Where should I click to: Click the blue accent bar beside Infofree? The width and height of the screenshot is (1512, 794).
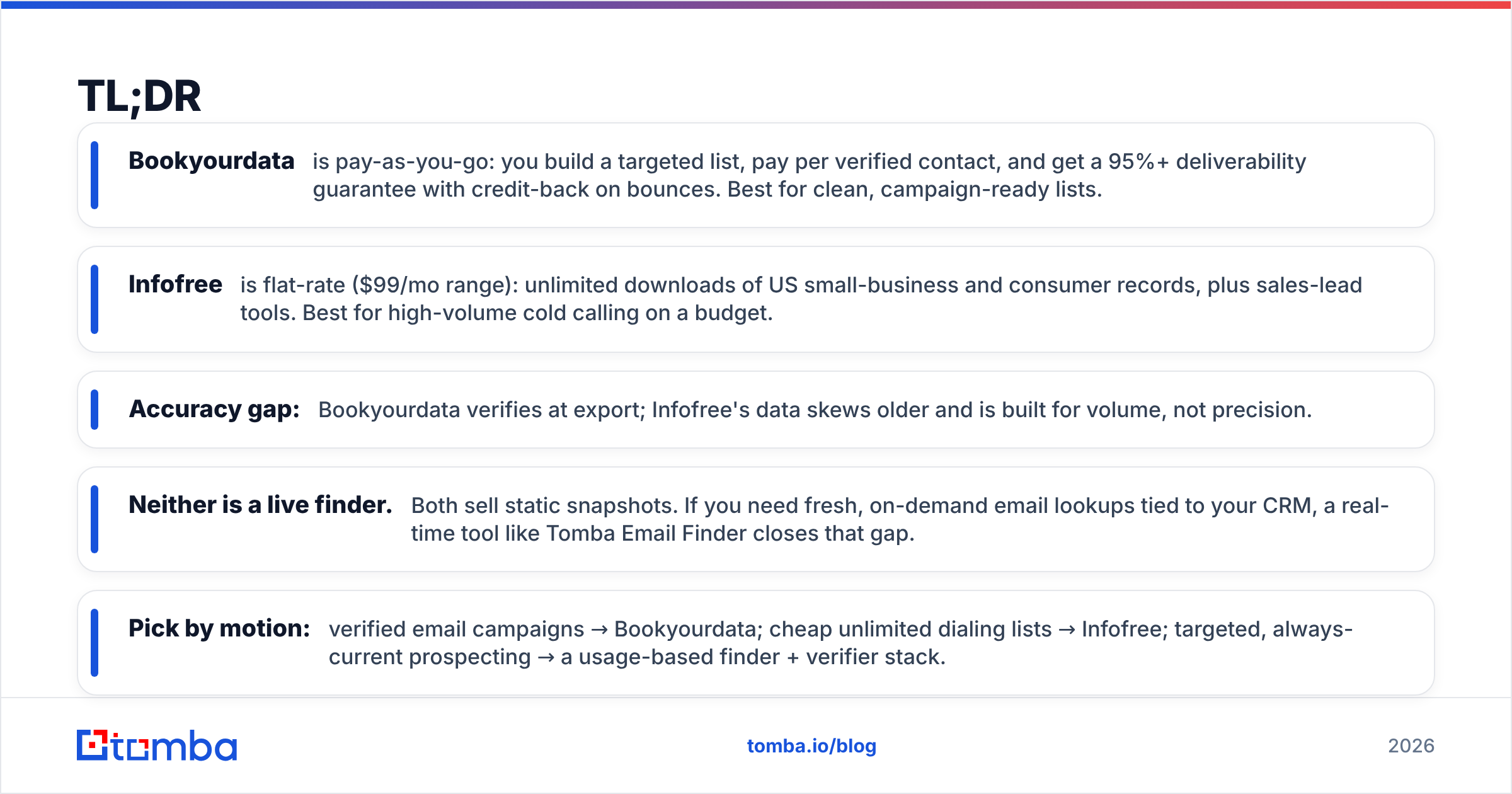coord(94,299)
